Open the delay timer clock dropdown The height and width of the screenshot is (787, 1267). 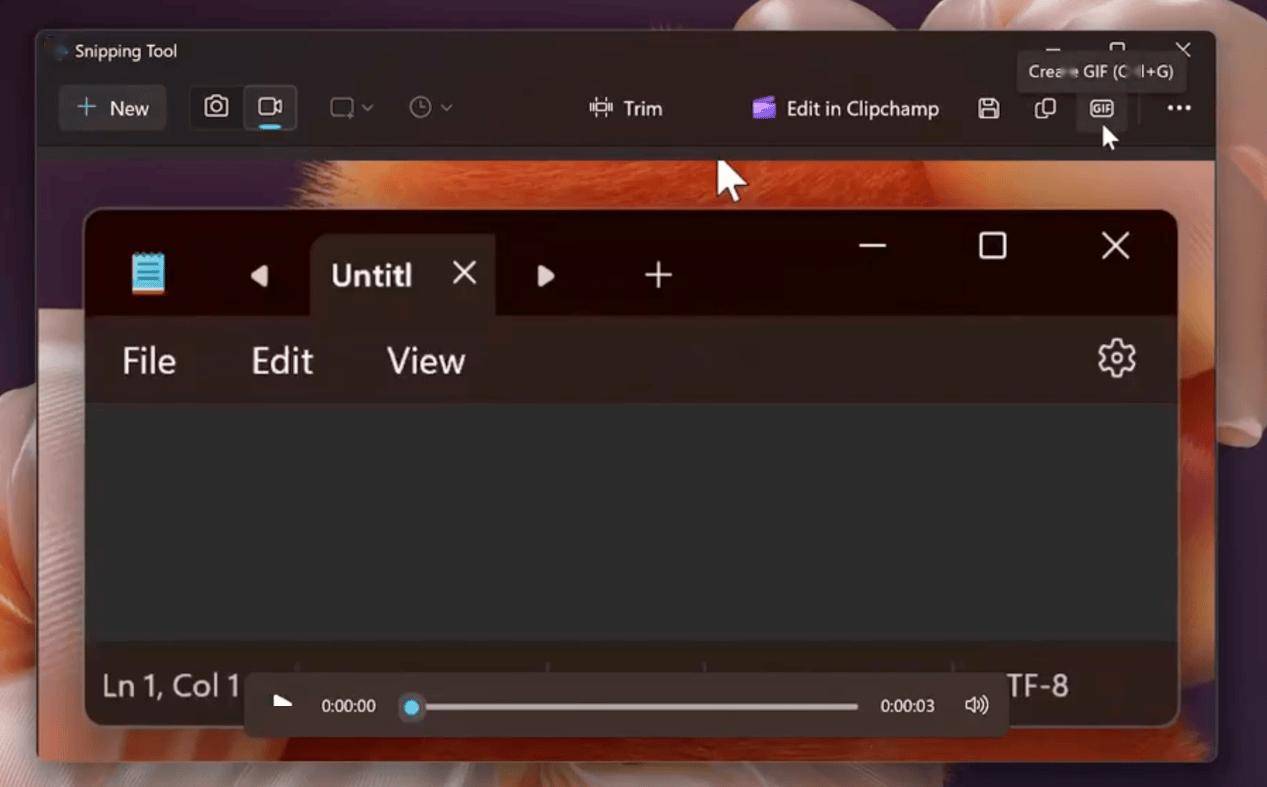pyautogui.click(x=431, y=108)
